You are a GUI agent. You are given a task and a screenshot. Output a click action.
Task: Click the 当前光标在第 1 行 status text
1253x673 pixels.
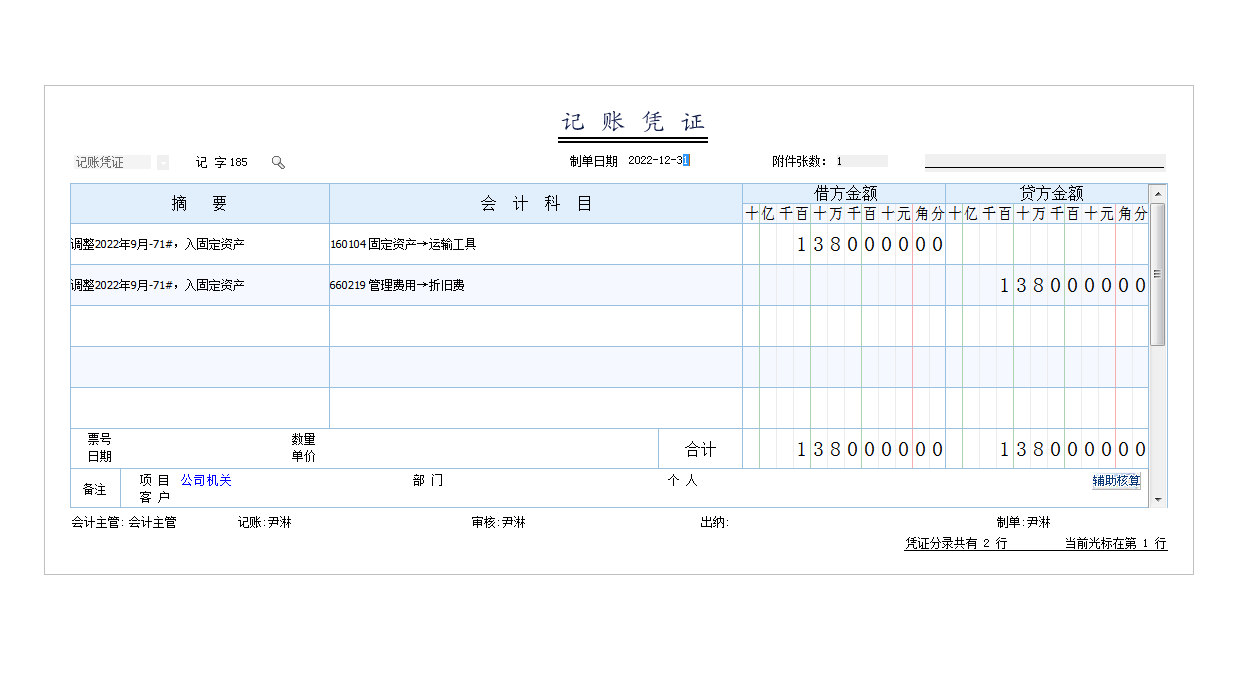pos(1115,544)
